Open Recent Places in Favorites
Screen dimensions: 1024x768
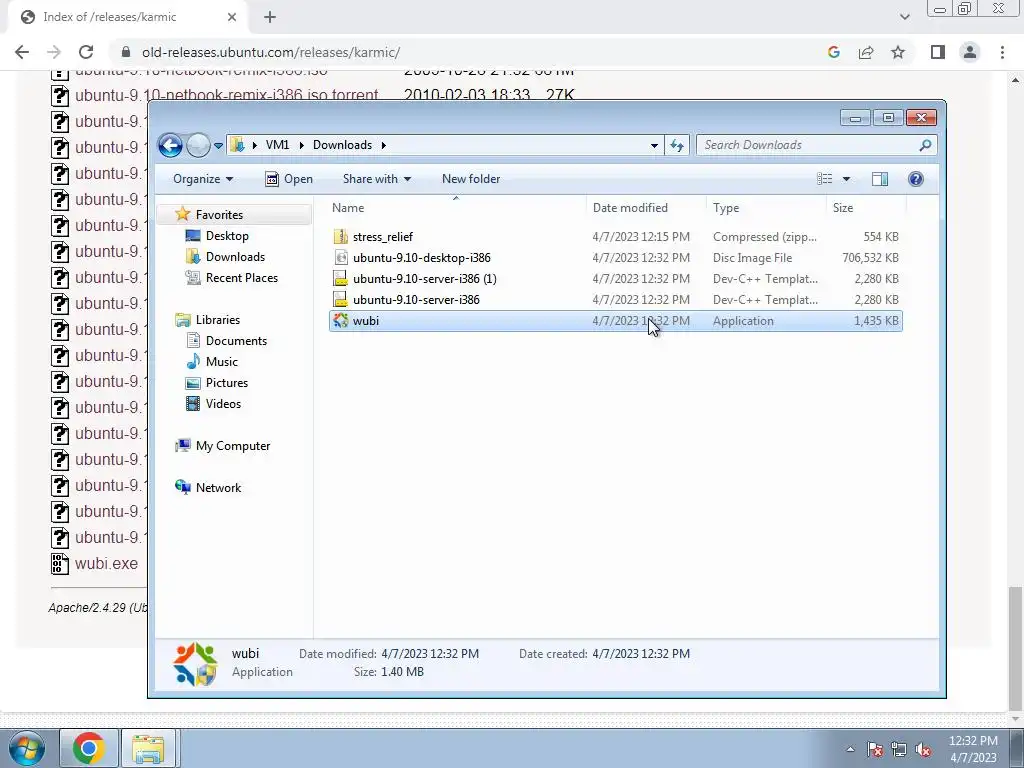242,278
